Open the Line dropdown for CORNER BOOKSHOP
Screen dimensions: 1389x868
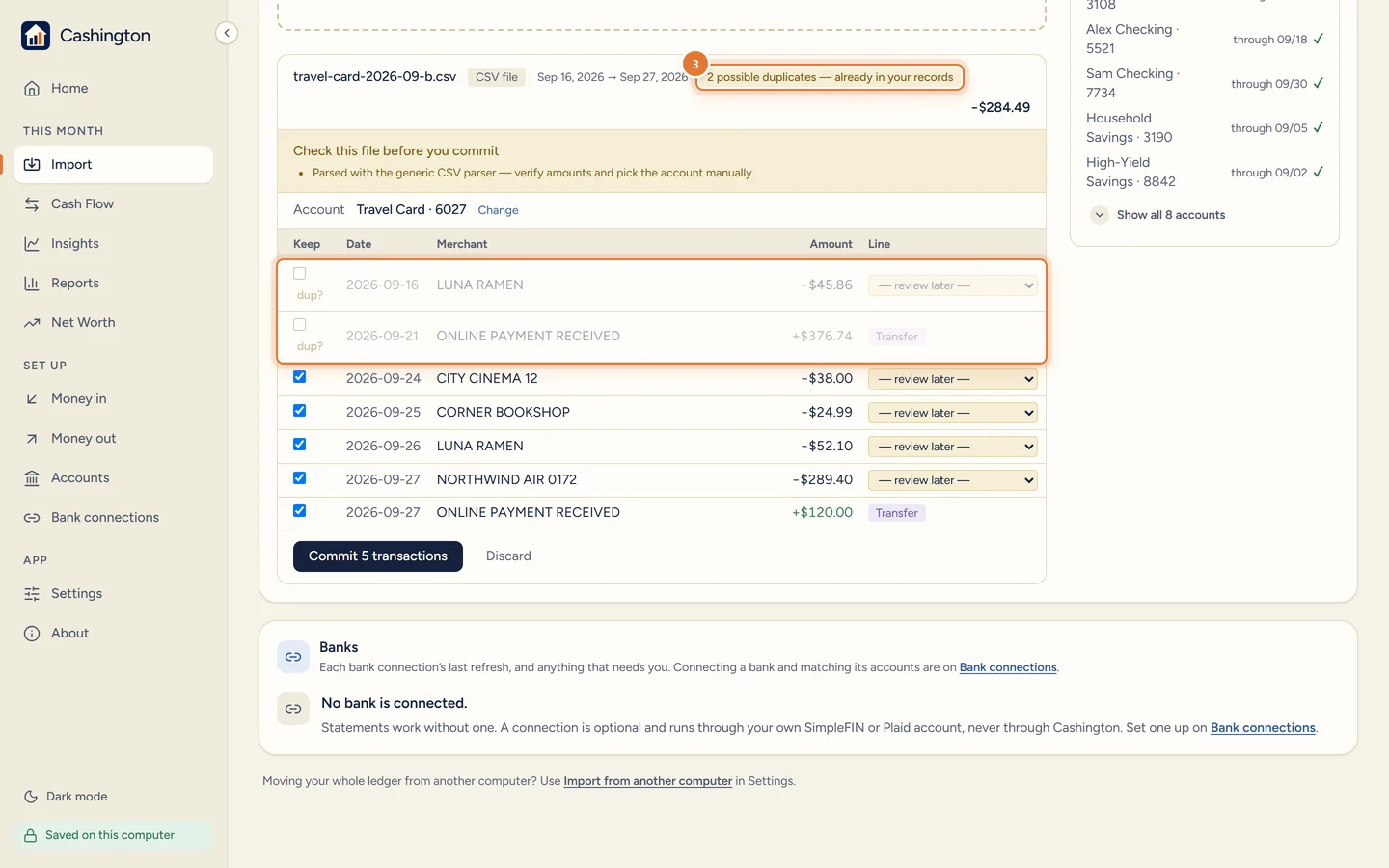click(x=953, y=413)
